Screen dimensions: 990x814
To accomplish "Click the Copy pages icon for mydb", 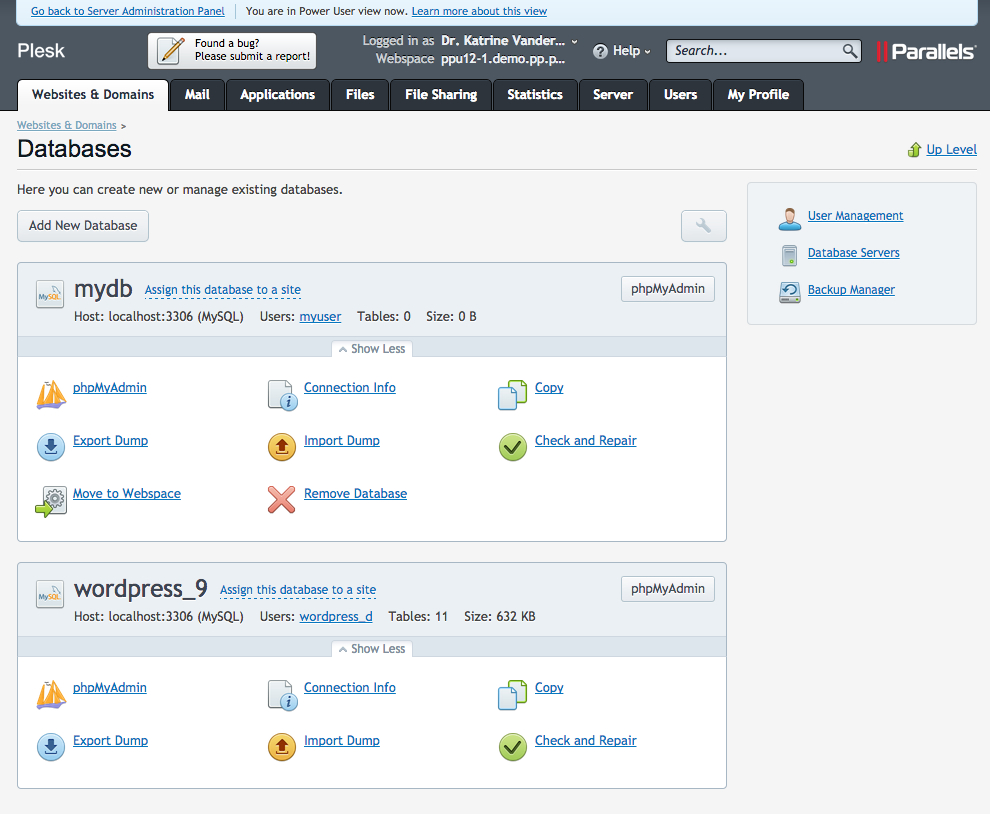I will coord(512,395).
